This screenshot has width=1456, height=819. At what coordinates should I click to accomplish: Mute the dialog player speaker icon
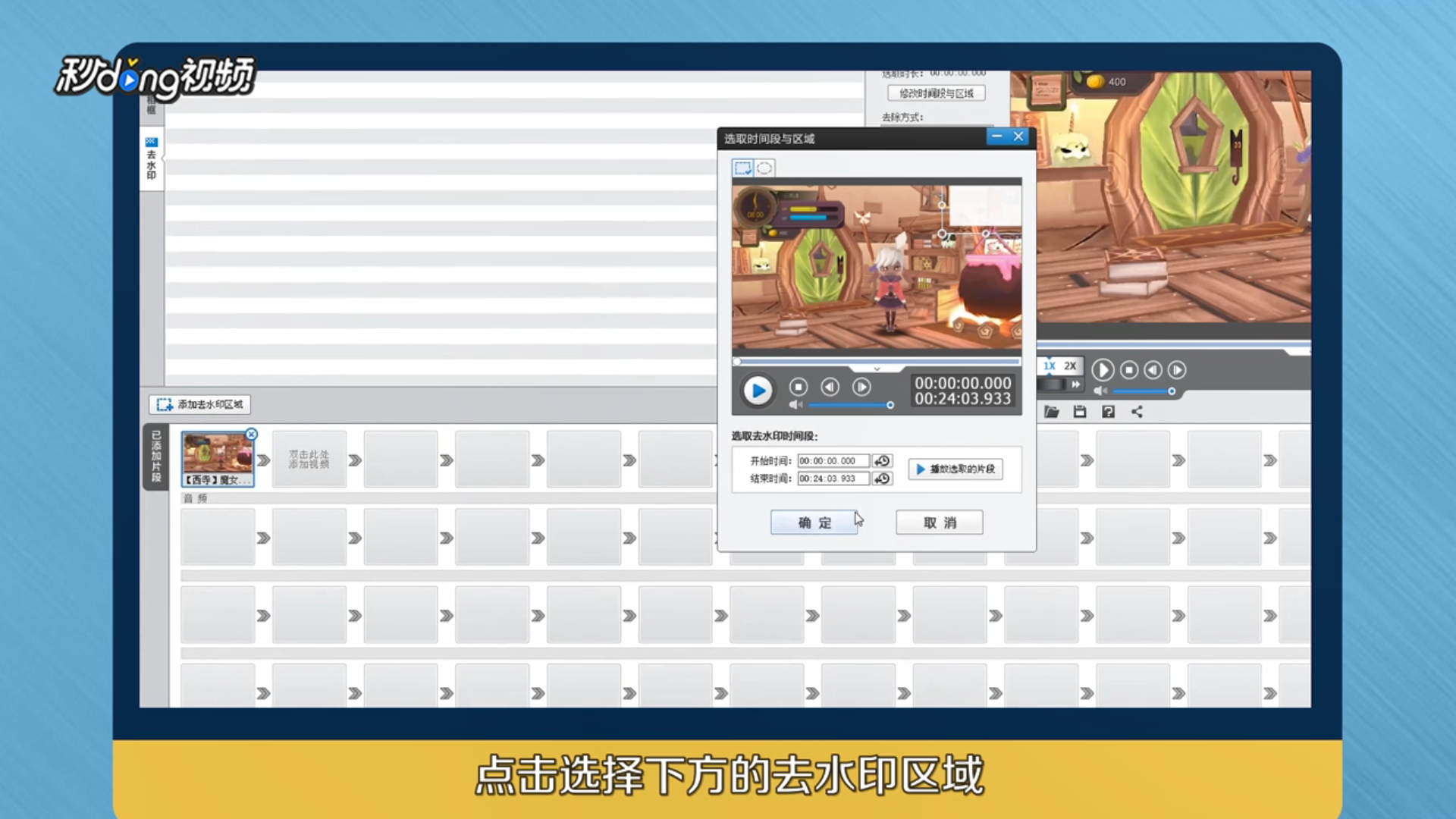pyautogui.click(x=795, y=405)
